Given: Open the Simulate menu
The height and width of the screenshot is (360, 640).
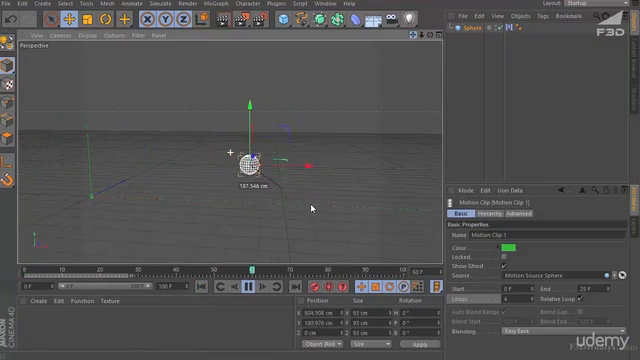Looking at the screenshot, I should coord(160,4).
